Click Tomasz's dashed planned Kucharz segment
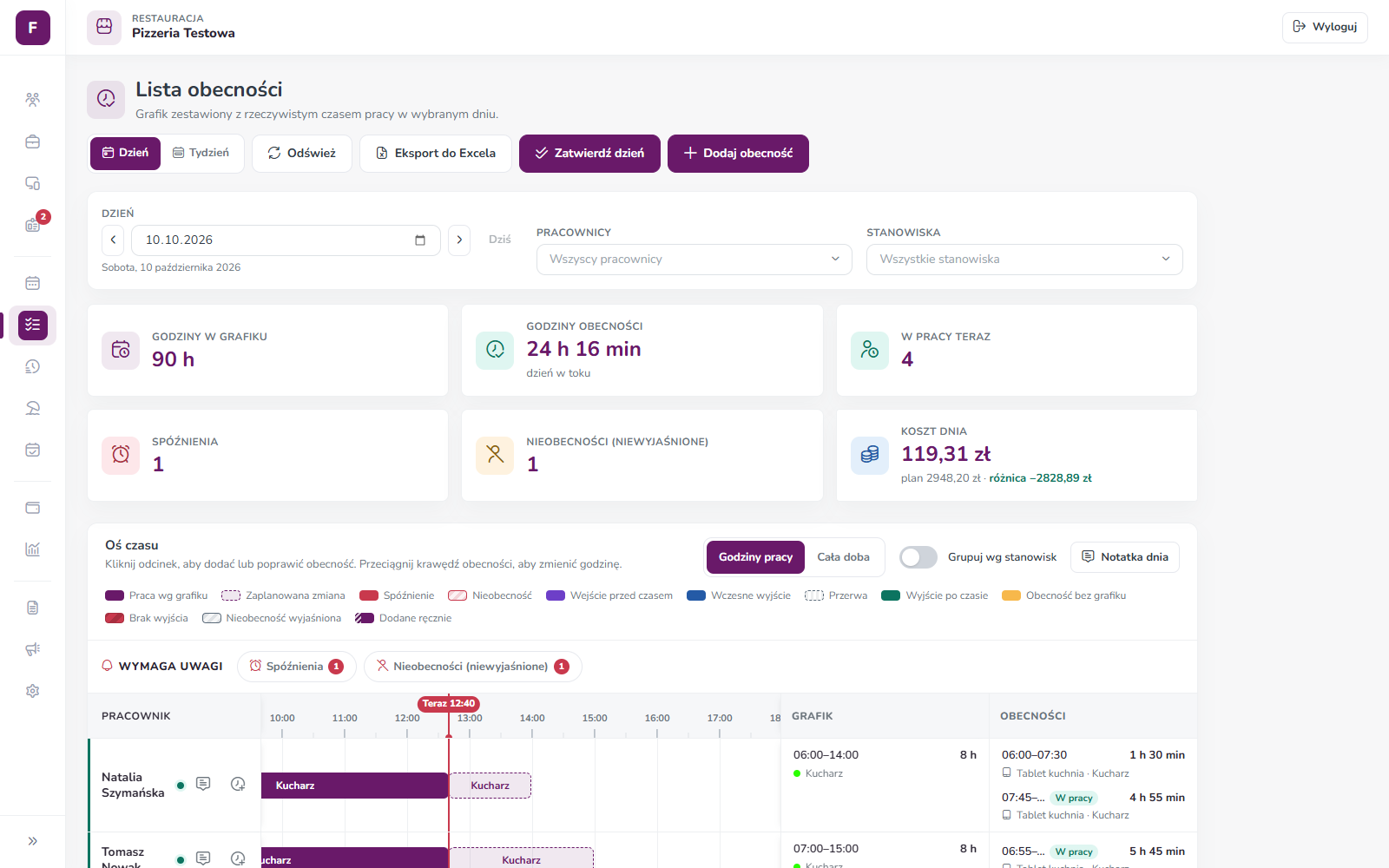Screen dimensions: 1389x868 pyautogui.click(x=522, y=858)
